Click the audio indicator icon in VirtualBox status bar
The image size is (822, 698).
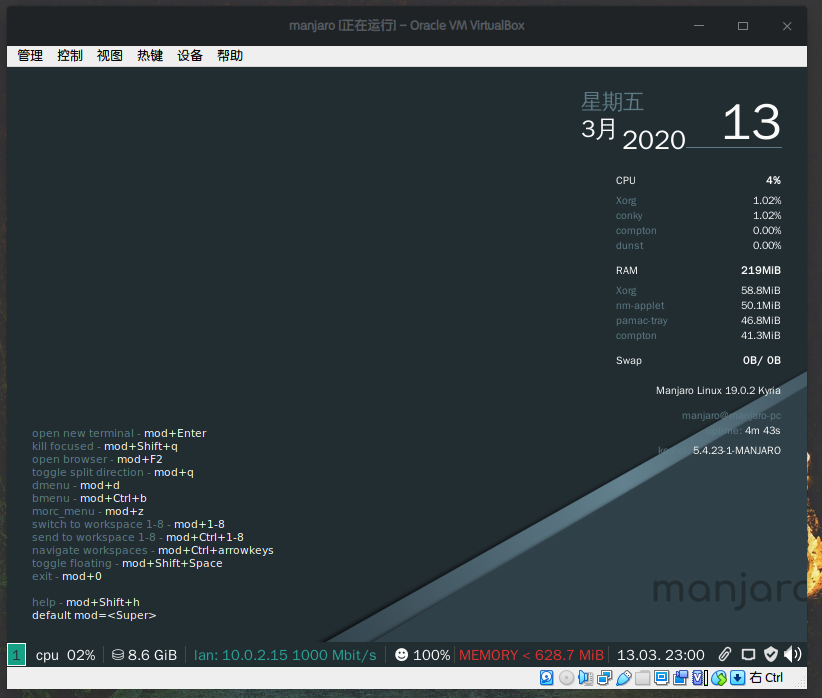[x=585, y=678]
